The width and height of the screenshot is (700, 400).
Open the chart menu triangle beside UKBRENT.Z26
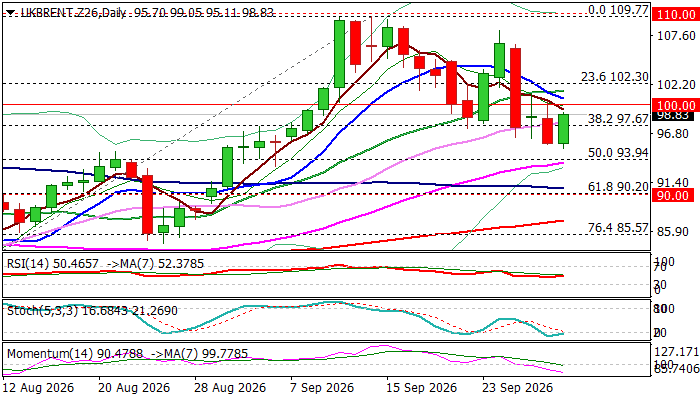(10, 13)
